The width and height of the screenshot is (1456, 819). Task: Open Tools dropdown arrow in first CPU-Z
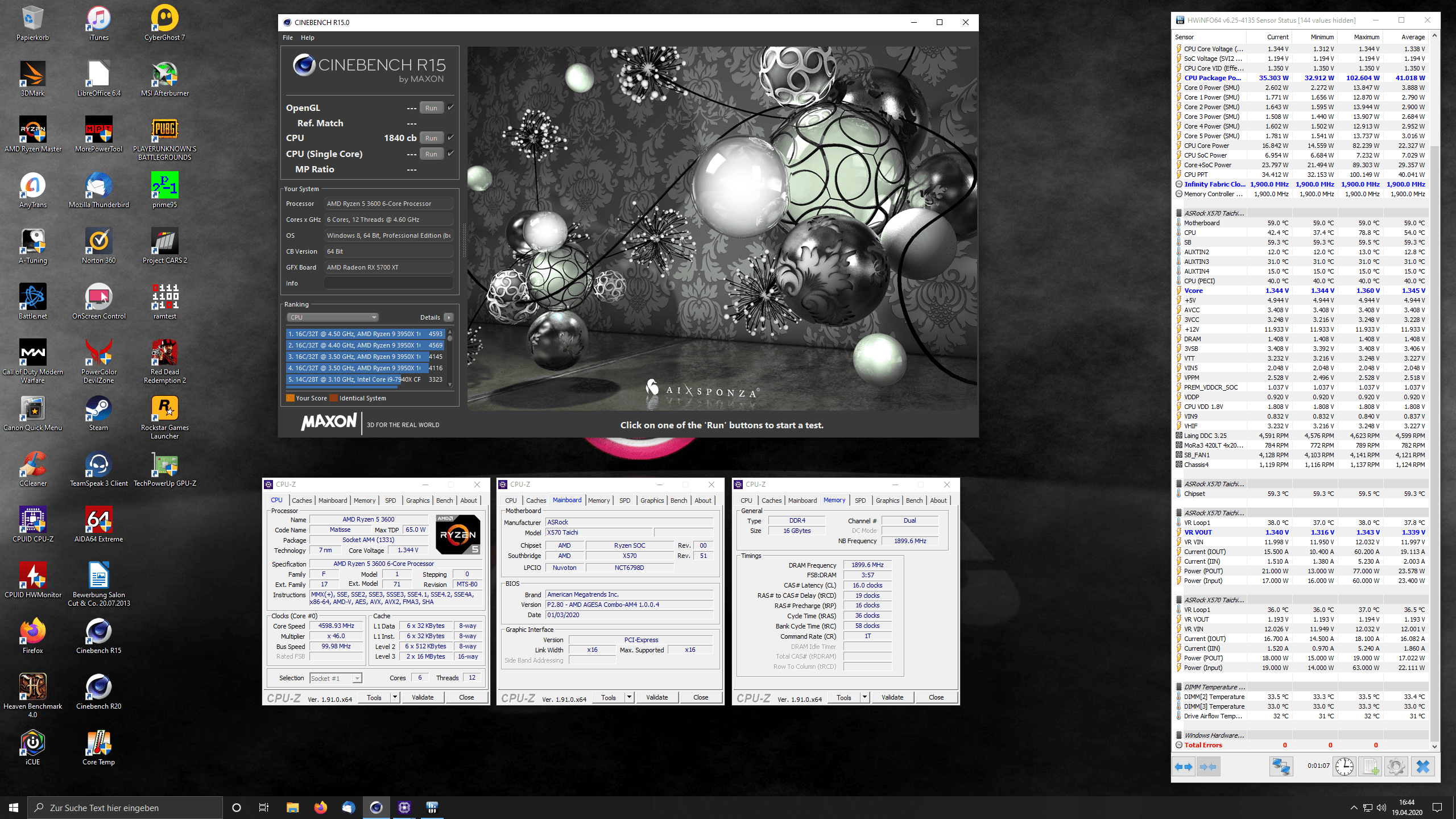coord(395,697)
